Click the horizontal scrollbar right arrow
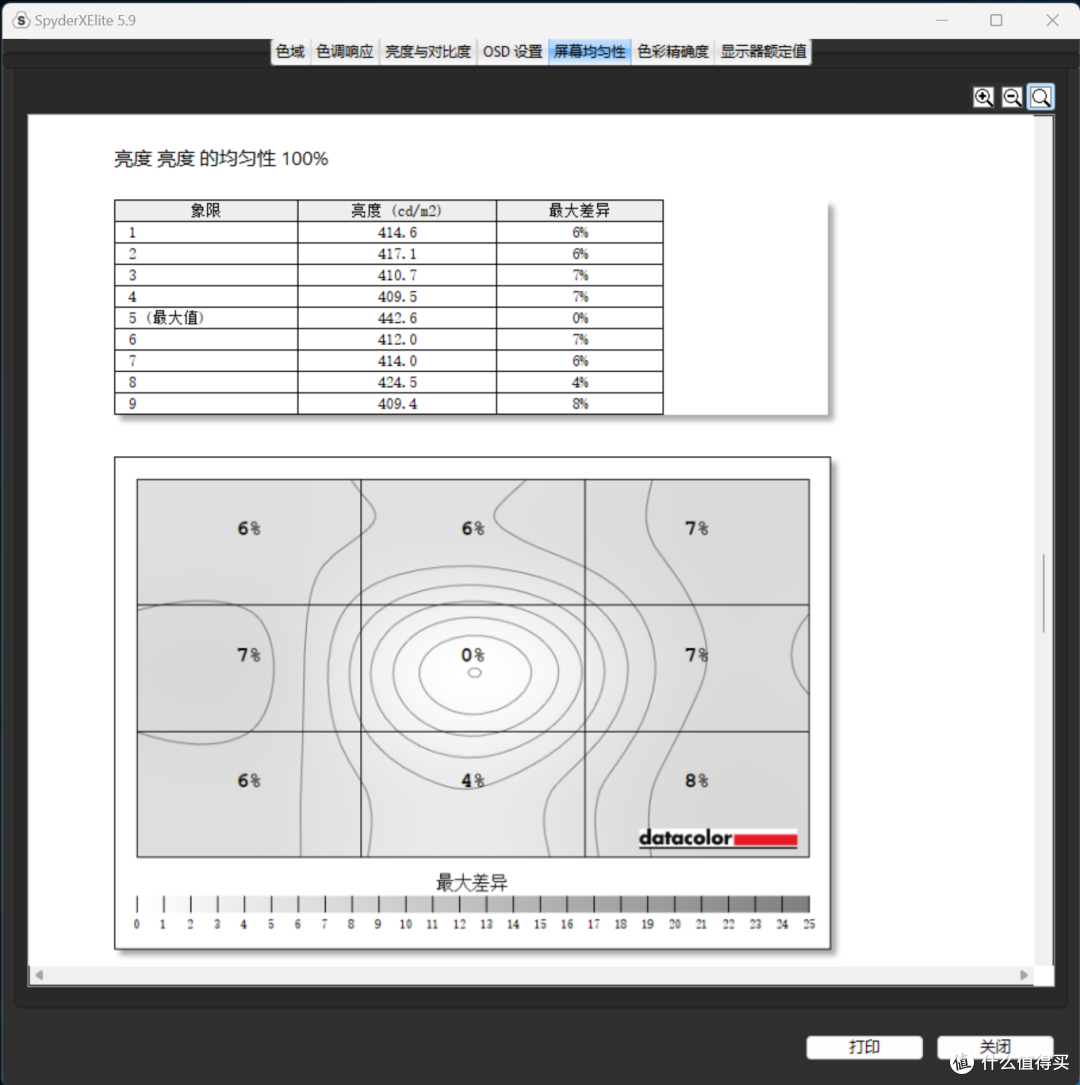Image resolution: width=1080 pixels, height=1085 pixels. click(x=1024, y=975)
